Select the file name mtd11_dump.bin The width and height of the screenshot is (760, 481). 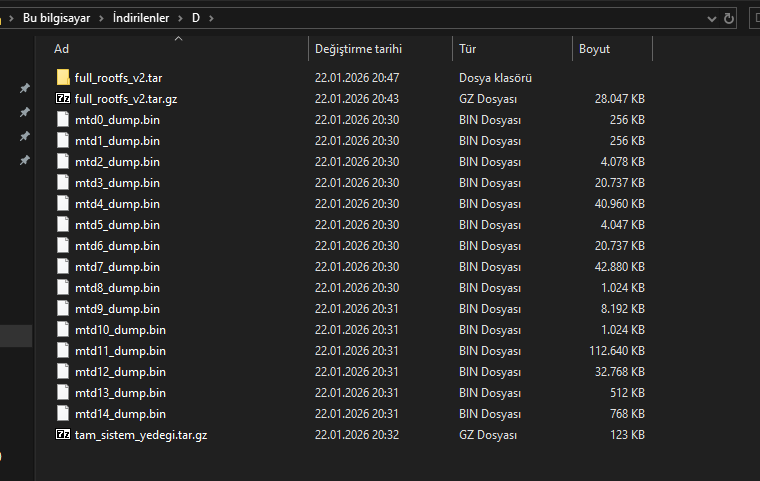(x=120, y=351)
